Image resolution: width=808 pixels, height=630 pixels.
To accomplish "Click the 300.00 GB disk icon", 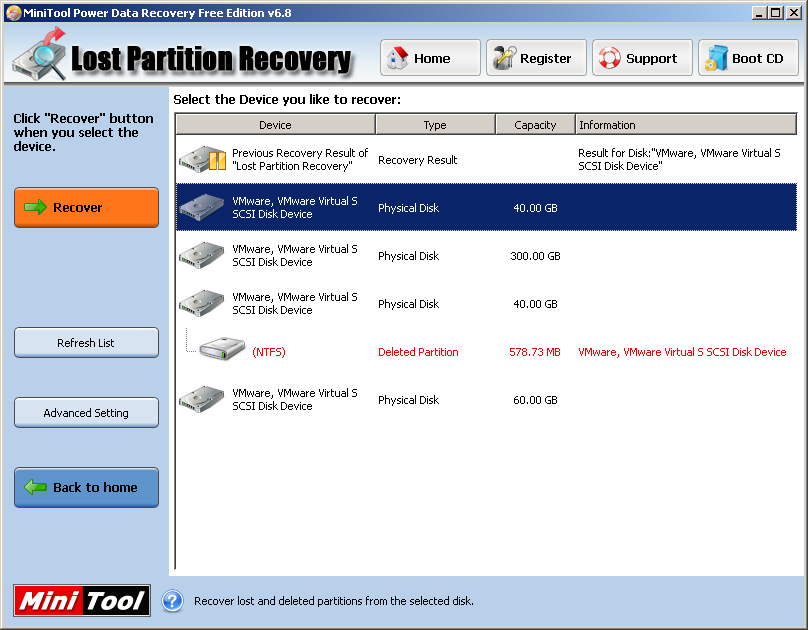I will click(x=201, y=255).
